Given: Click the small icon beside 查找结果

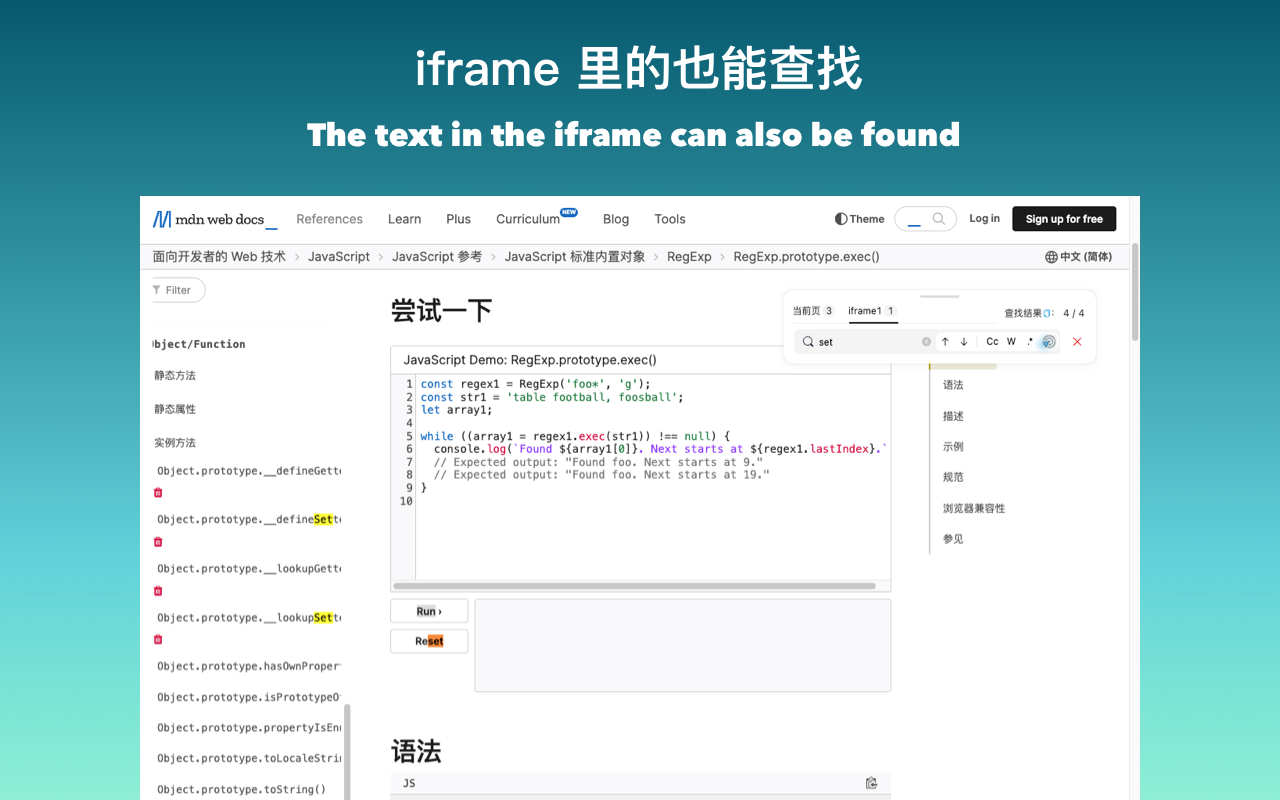Looking at the screenshot, I should [x=1049, y=313].
